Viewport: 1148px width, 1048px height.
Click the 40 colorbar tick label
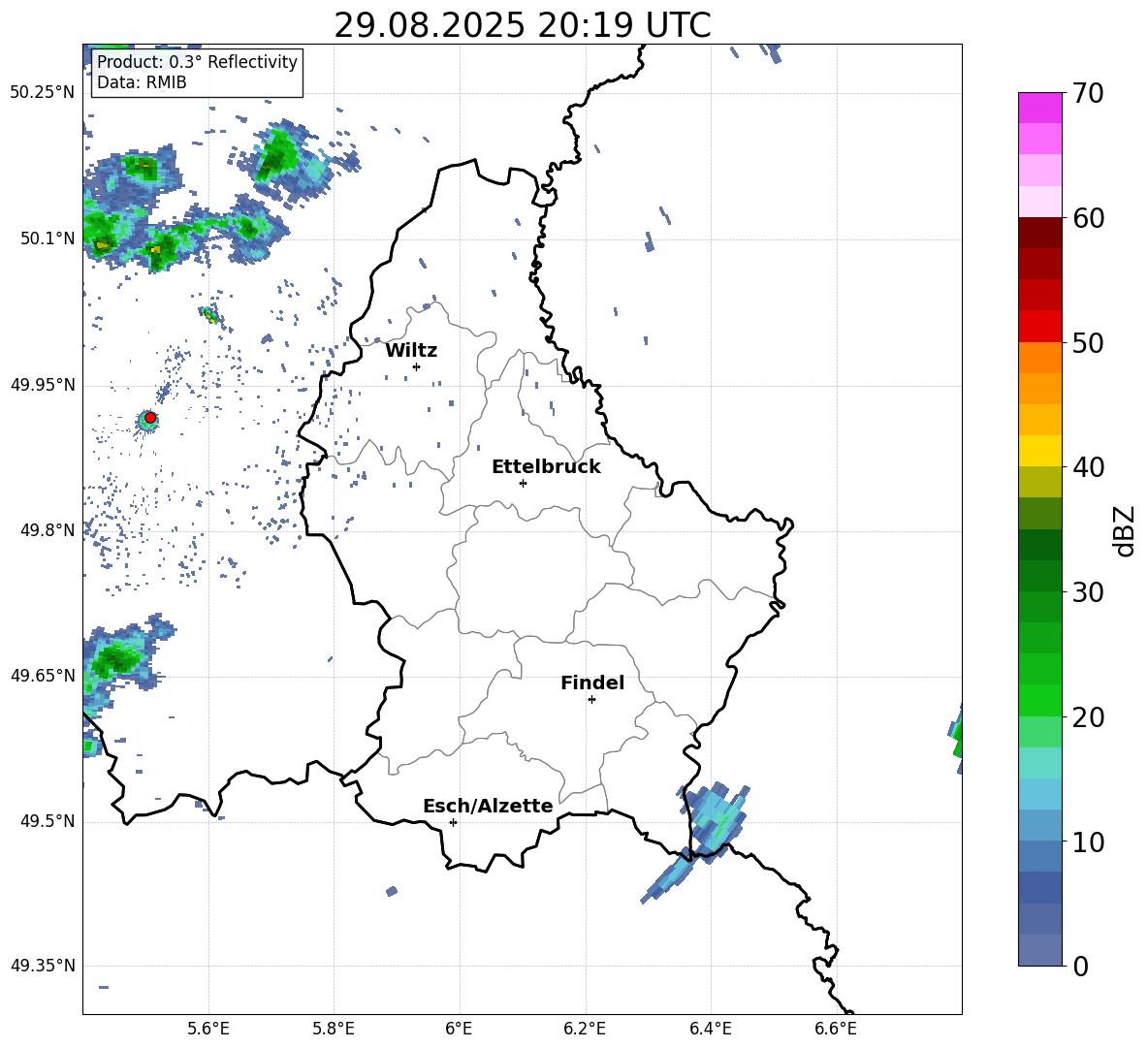point(1088,467)
